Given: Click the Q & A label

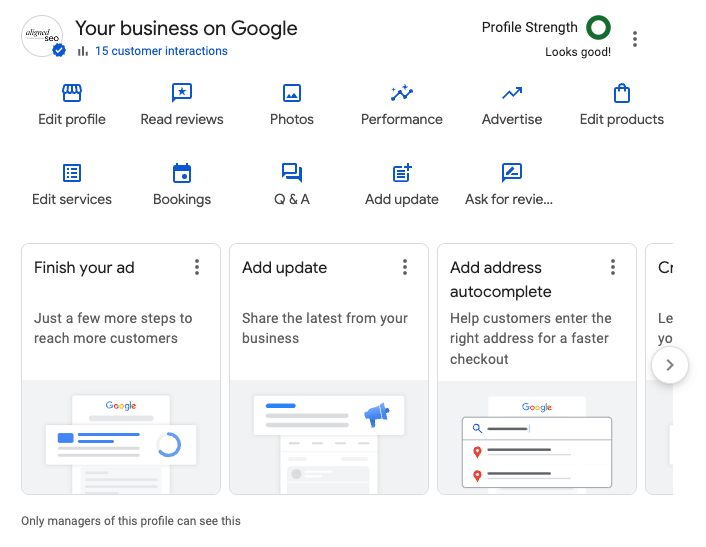Looking at the screenshot, I should 292,199.
